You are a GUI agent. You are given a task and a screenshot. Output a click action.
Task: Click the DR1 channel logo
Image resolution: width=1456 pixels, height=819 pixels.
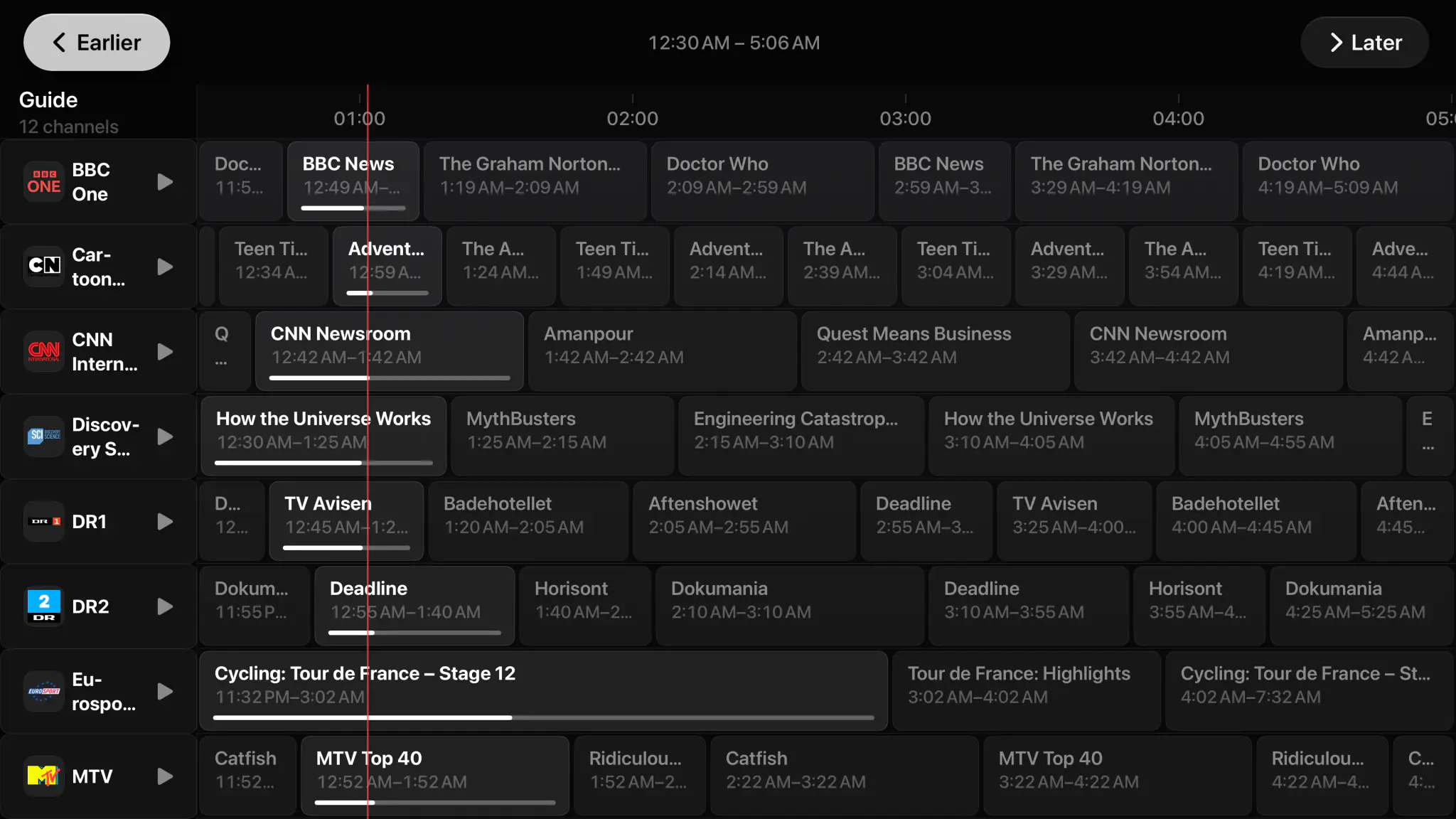point(44,521)
